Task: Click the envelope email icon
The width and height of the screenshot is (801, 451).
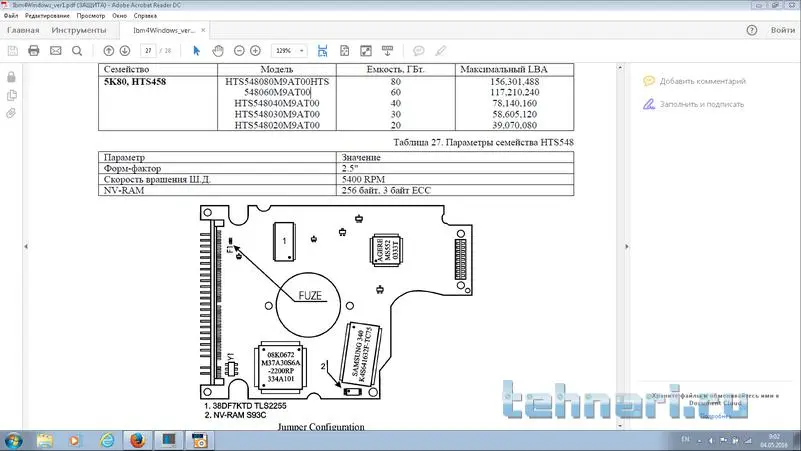Action: pos(55,50)
